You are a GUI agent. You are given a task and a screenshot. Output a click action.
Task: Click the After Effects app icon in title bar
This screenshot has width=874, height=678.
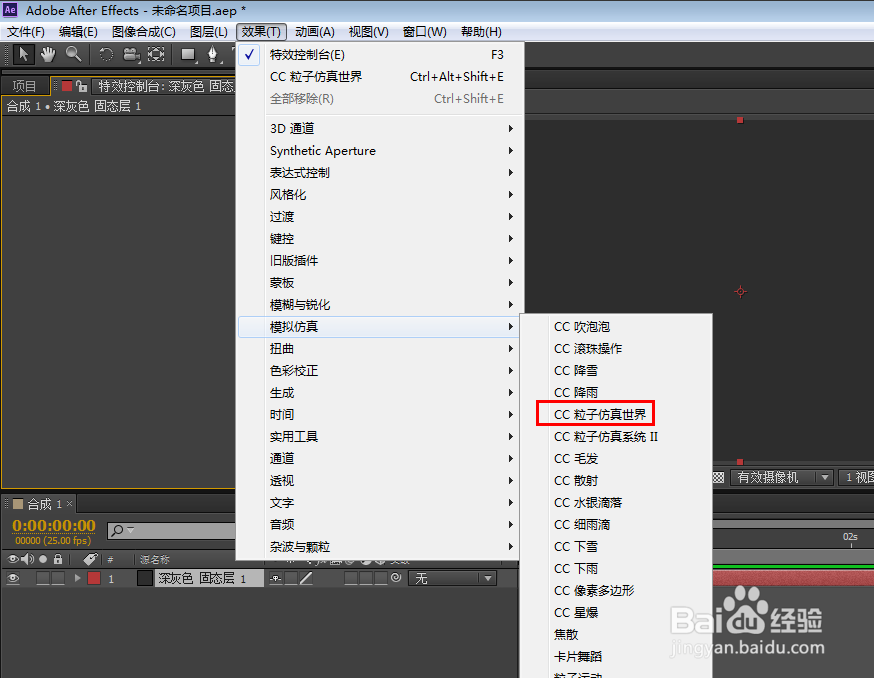10,10
